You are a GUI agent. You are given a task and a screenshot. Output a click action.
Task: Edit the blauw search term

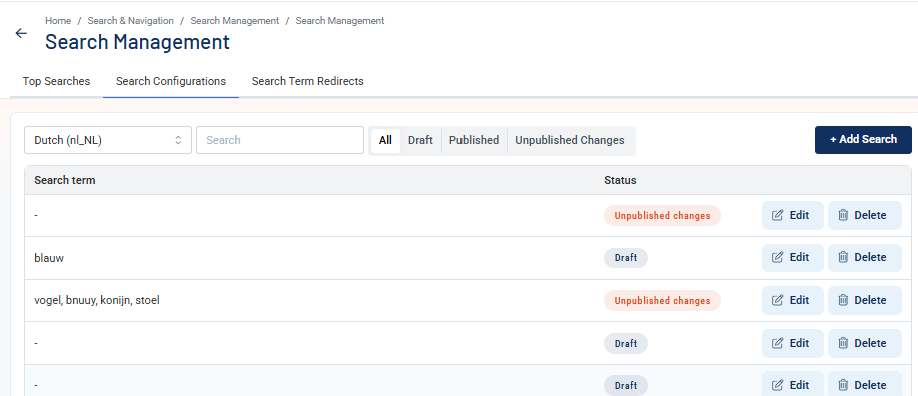(x=792, y=257)
